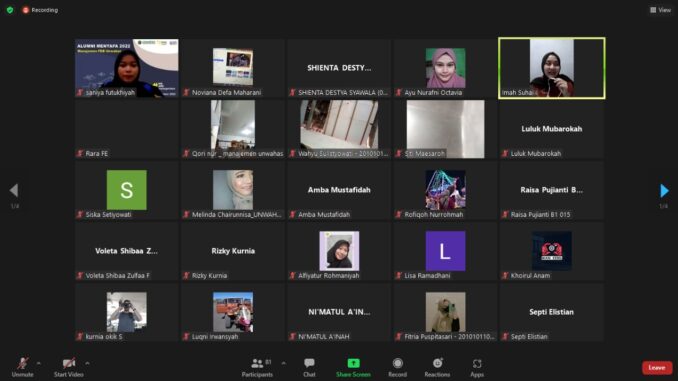The image size is (678, 381).
Task: Open the View layout menu
Action: coord(660,10)
